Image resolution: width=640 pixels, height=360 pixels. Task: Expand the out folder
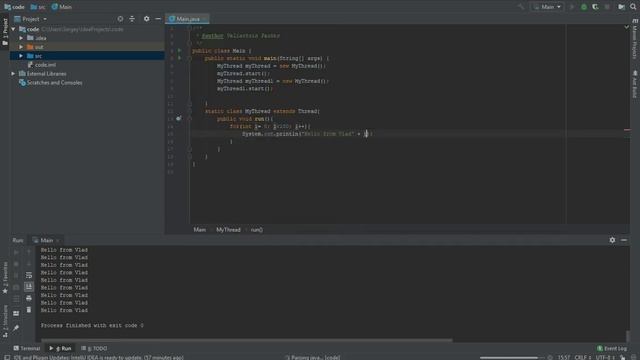point(21,47)
